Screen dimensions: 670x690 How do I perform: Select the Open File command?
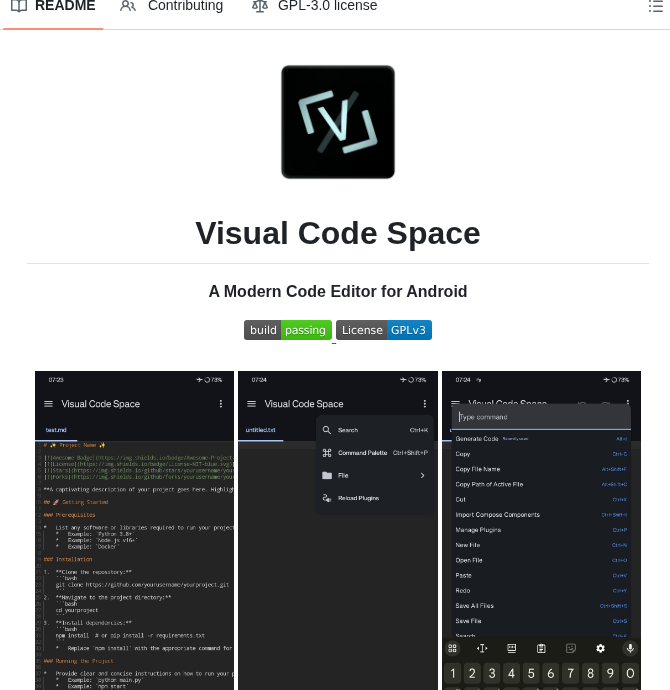(x=541, y=560)
